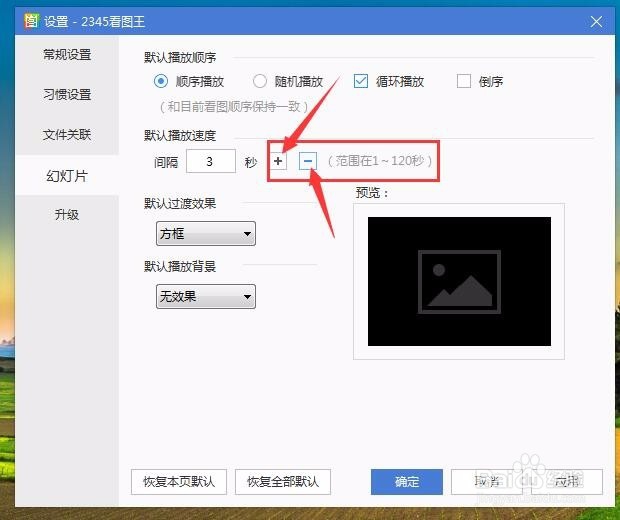This screenshot has height=520, width=620.
Task: Select the 幻灯片 tab
Action: pos(67,176)
